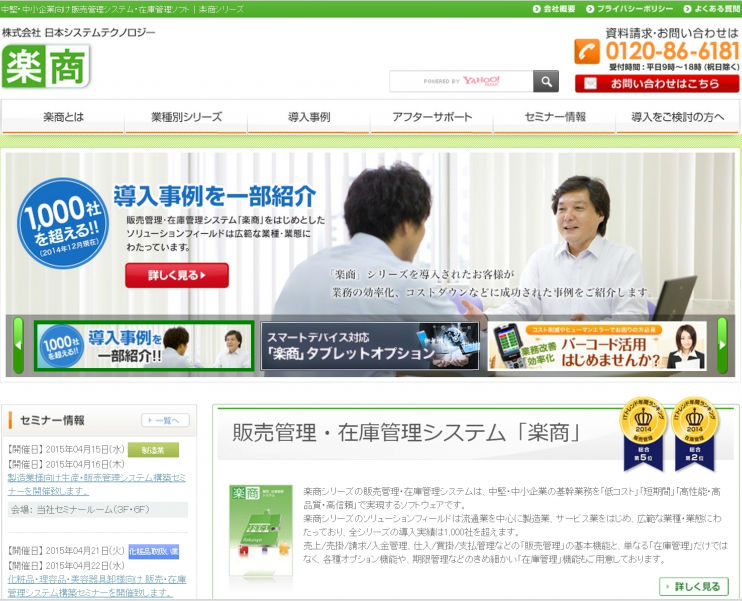Open the 化粧品・理容品 seminar link
The image size is (742, 601).
(x=97, y=586)
